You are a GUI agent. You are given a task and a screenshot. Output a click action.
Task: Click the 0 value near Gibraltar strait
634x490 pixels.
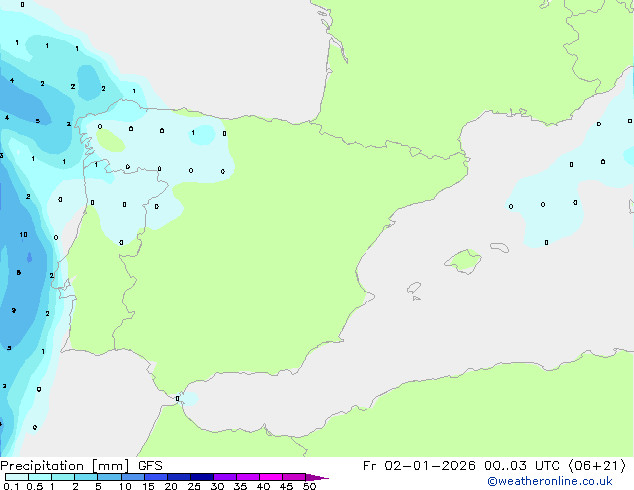coord(177,399)
